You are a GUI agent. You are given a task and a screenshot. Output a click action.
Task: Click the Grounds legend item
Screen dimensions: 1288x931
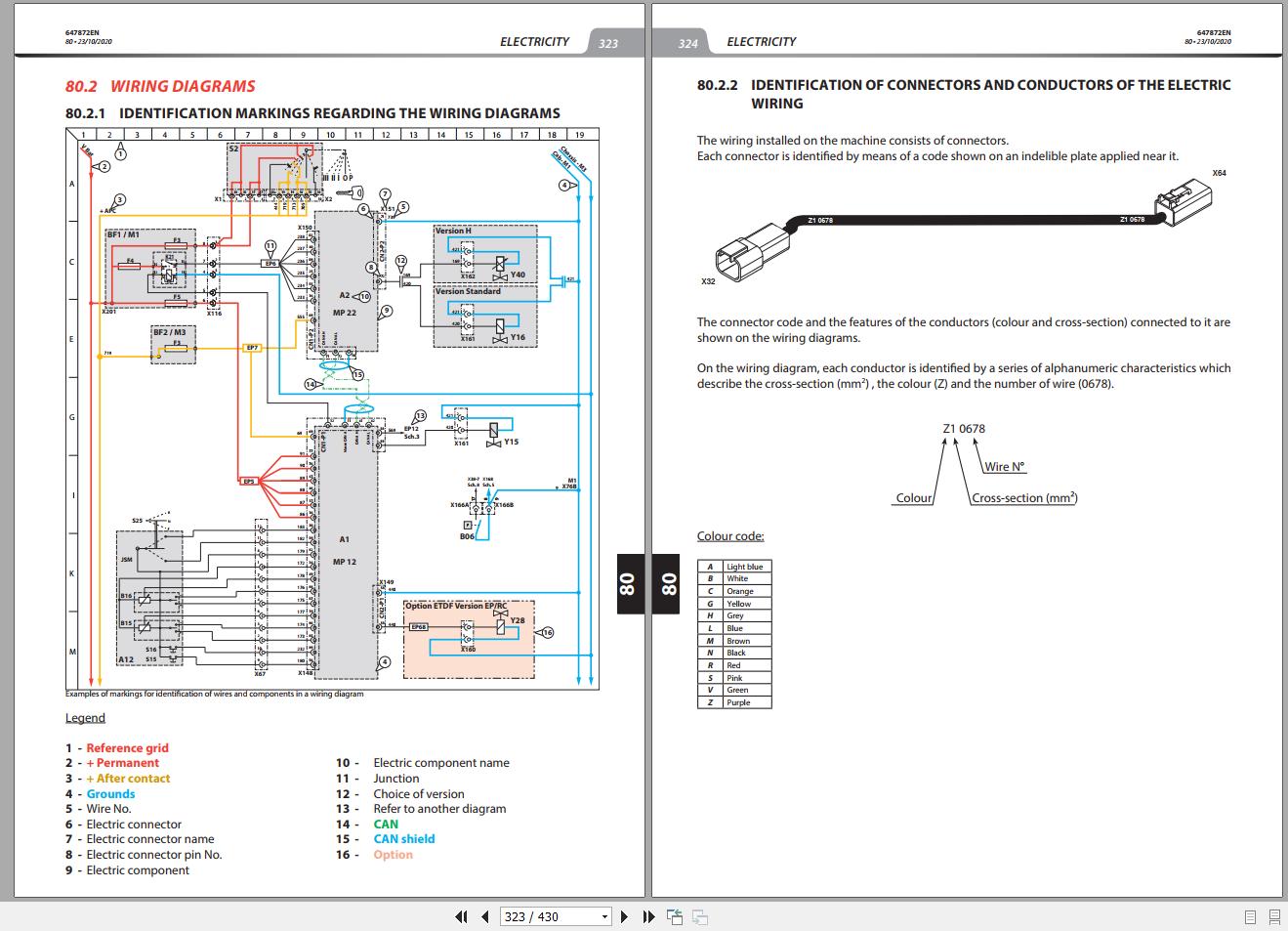109,793
